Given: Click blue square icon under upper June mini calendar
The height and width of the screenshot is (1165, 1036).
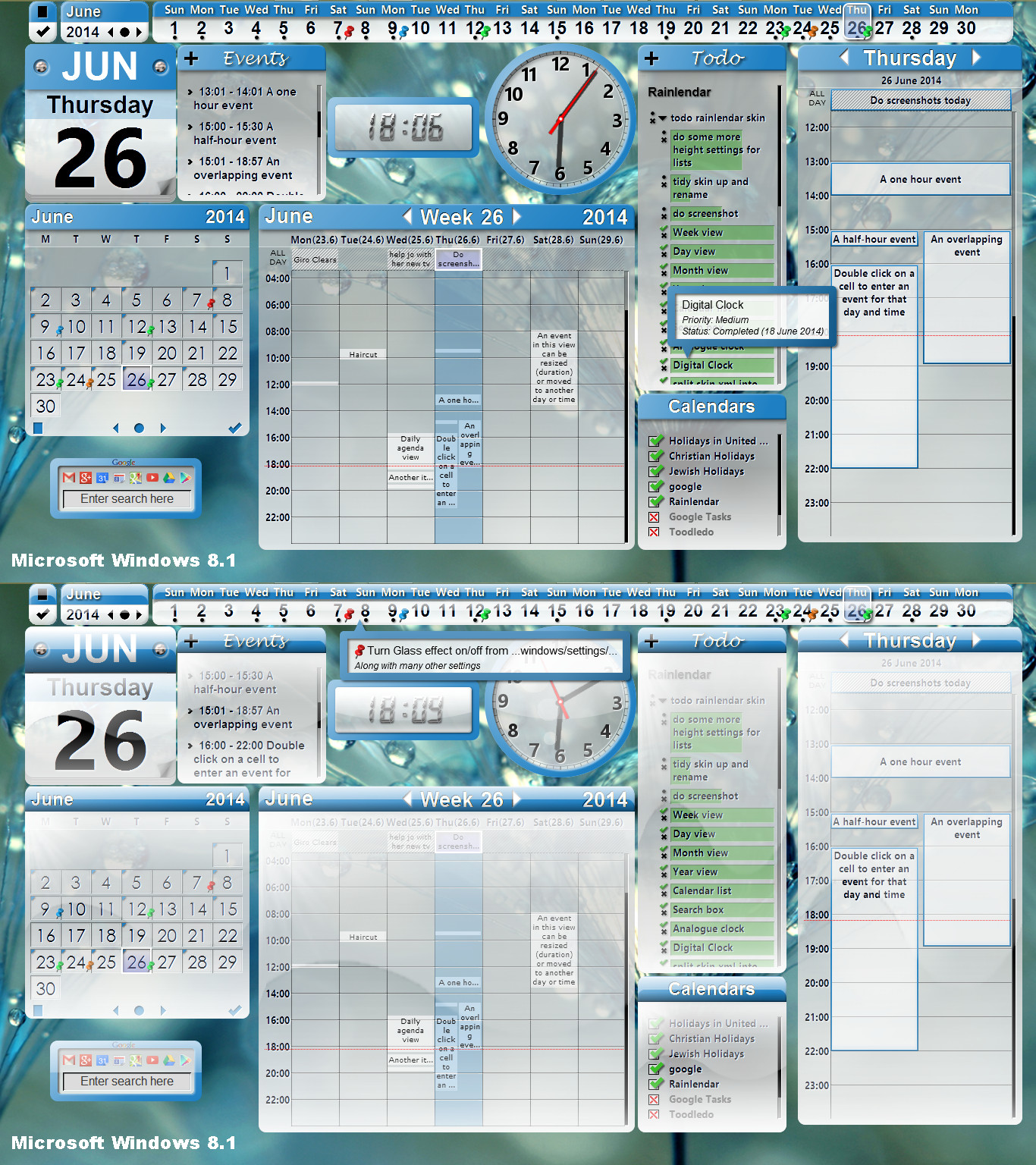Looking at the screenshot, I should [38, 429].
